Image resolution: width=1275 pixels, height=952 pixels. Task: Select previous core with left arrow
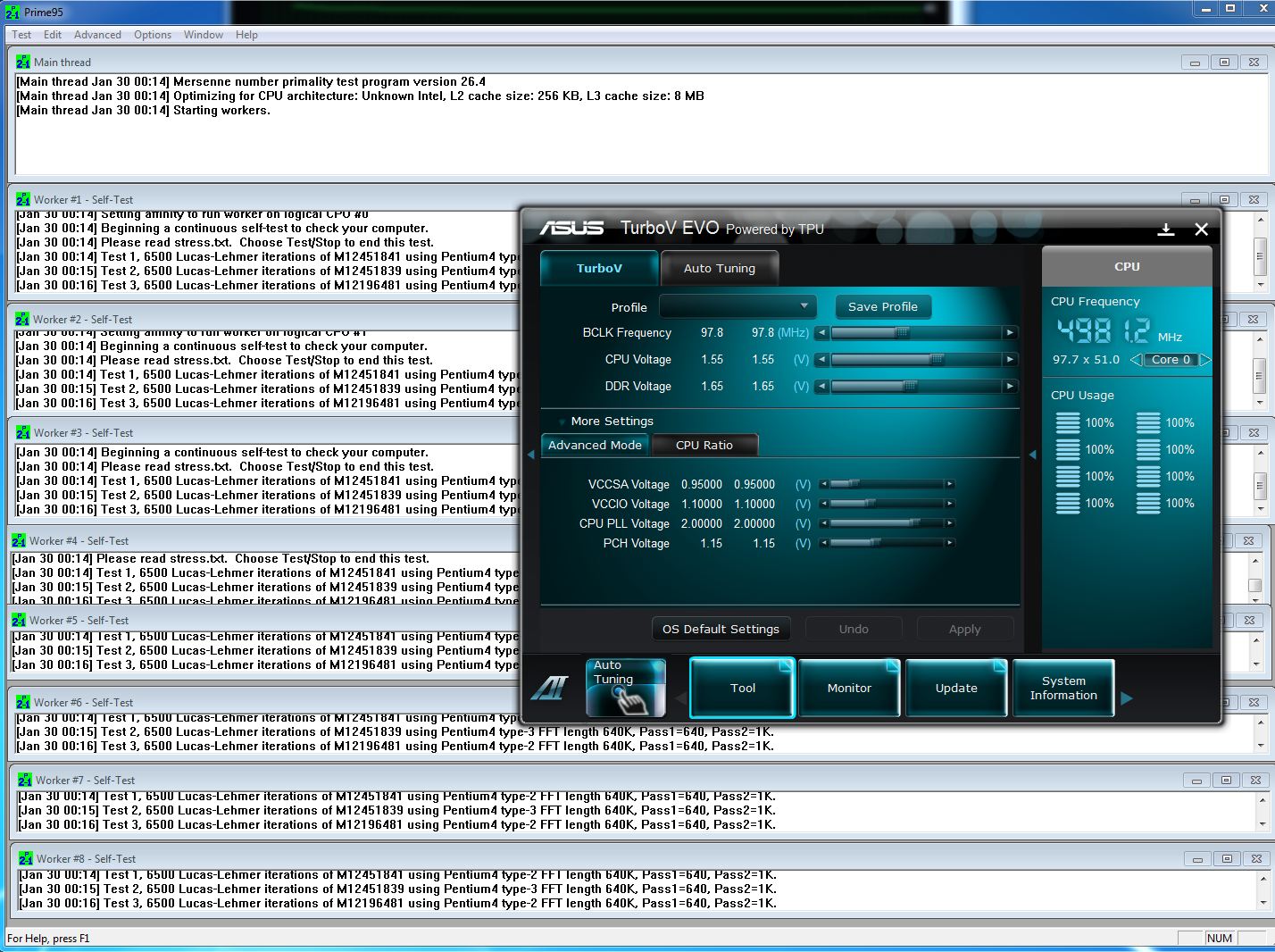click(x=1136, y=360)
